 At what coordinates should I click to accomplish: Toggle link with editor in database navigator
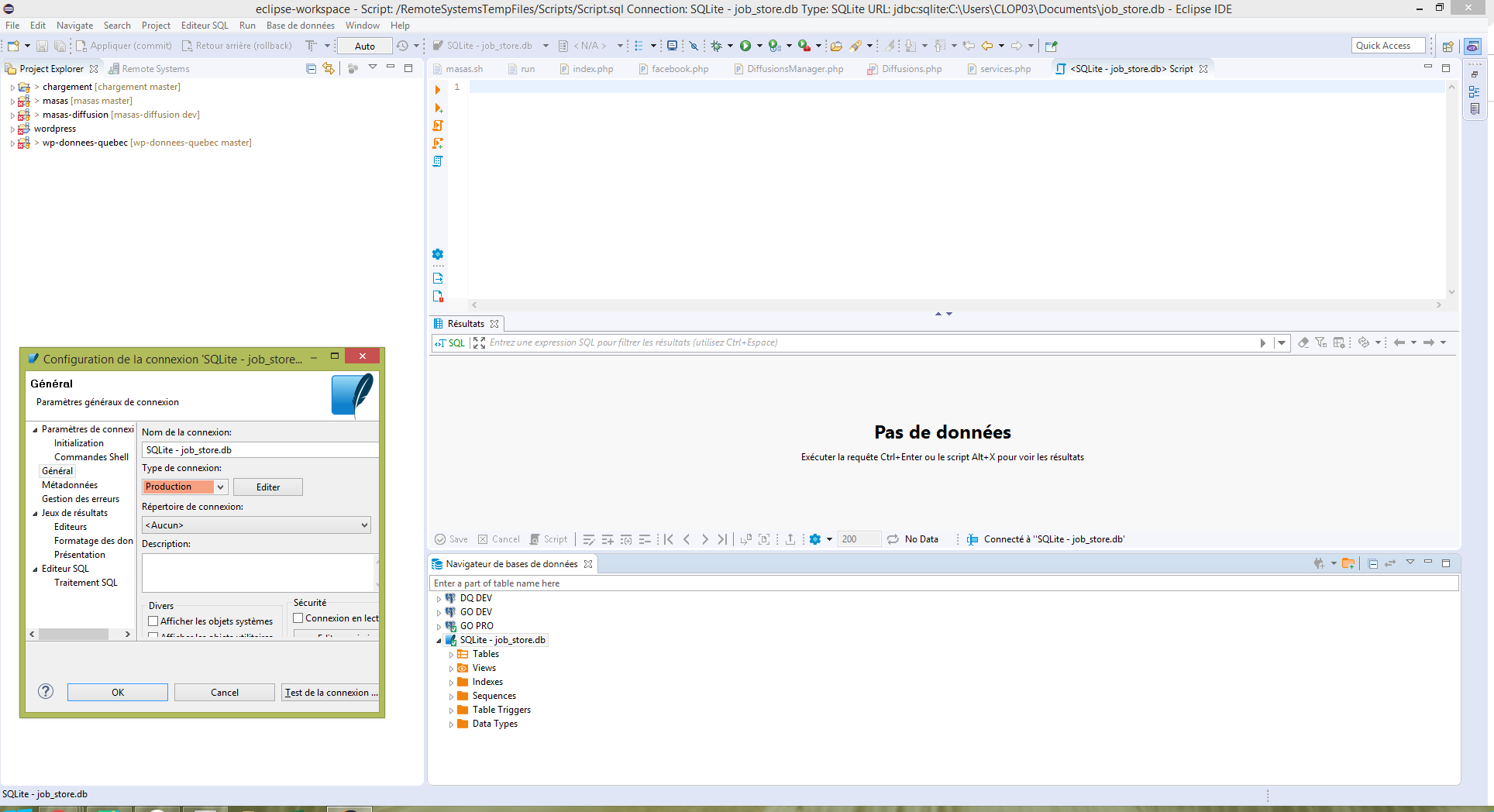click(1390, 563)
